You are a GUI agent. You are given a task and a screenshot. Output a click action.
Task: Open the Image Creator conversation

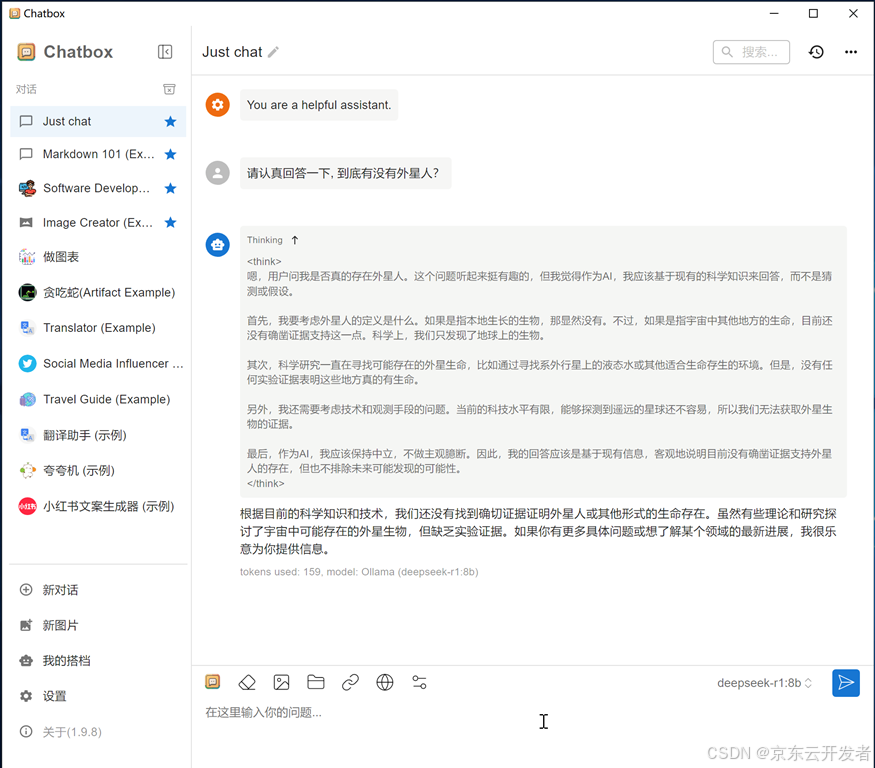[x=98, y=223]
